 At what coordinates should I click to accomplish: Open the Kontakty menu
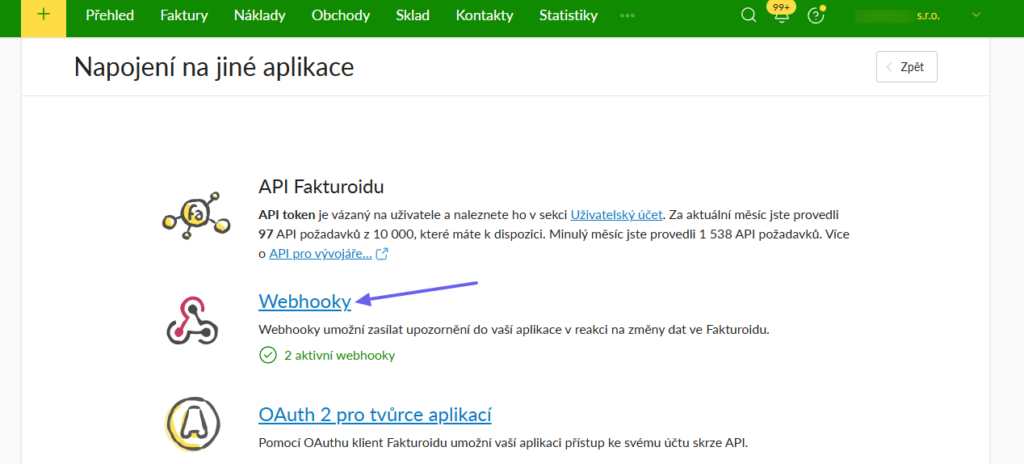pyautogui.click(x=485, y=16)
